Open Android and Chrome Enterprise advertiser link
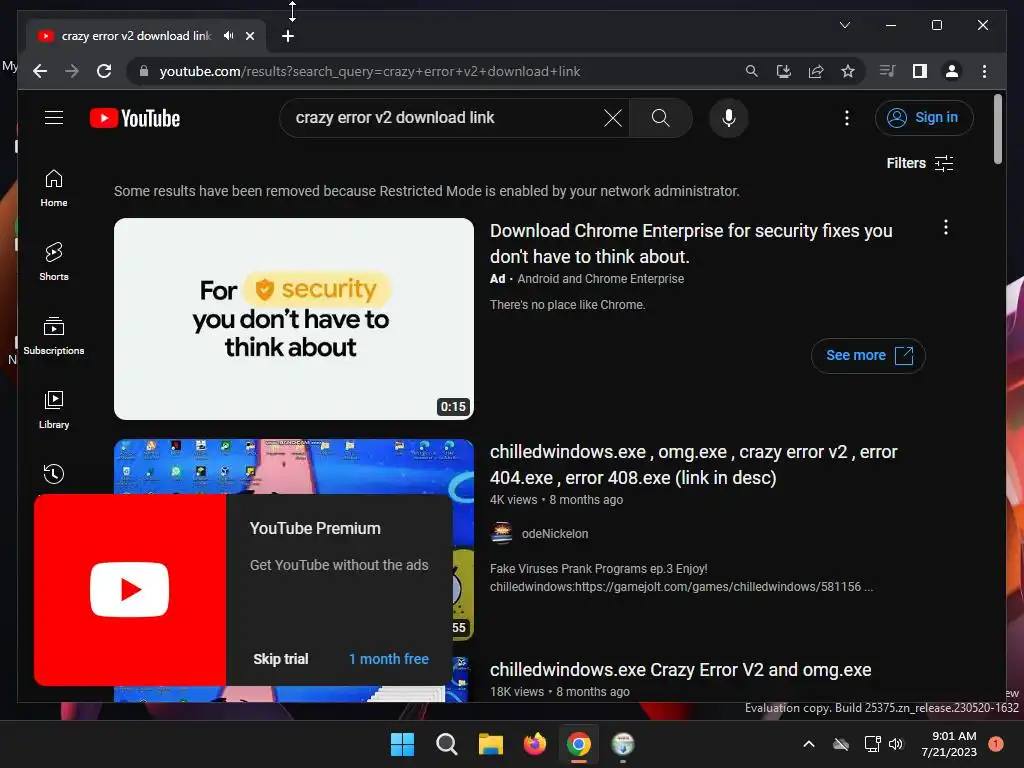Screen dimensions: 1024x768 600,279
